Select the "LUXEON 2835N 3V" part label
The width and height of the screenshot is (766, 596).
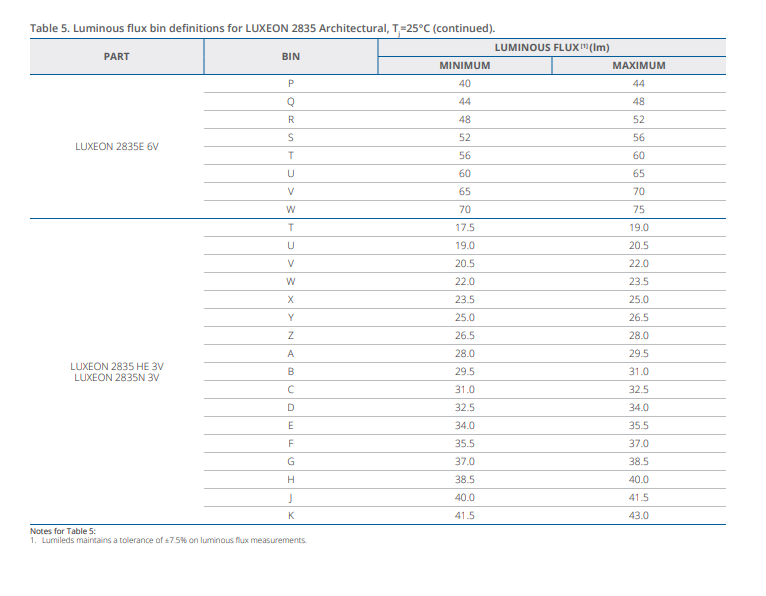[x=117, y=378]
